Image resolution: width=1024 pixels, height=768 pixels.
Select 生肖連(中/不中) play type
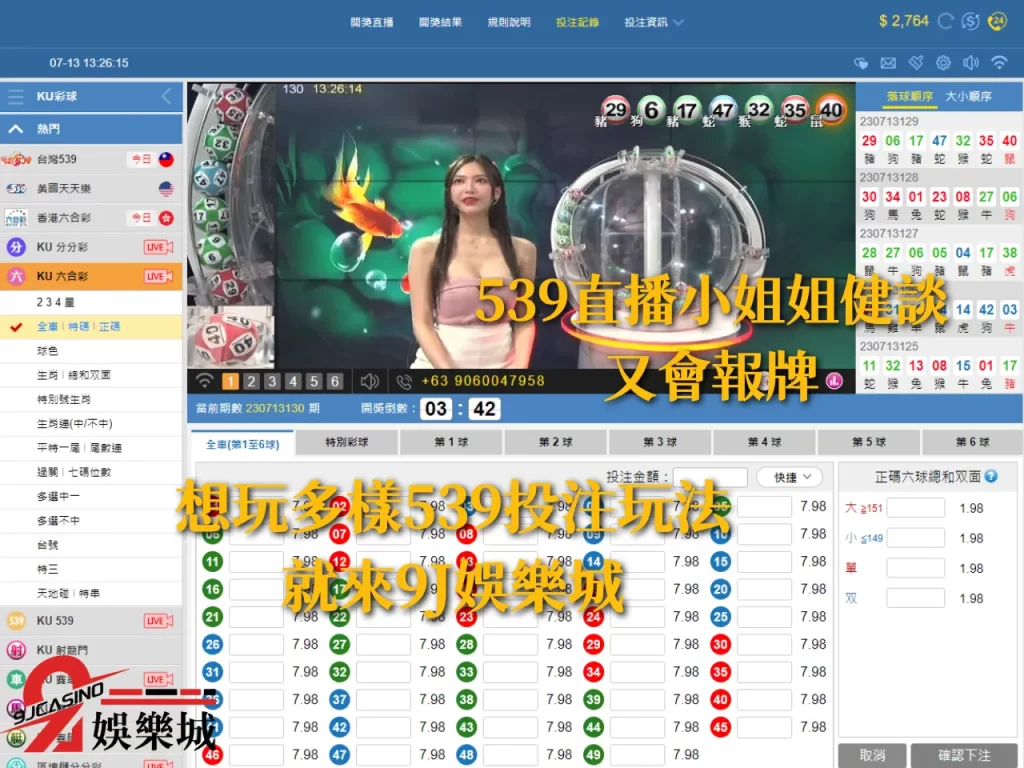point(91,423)
